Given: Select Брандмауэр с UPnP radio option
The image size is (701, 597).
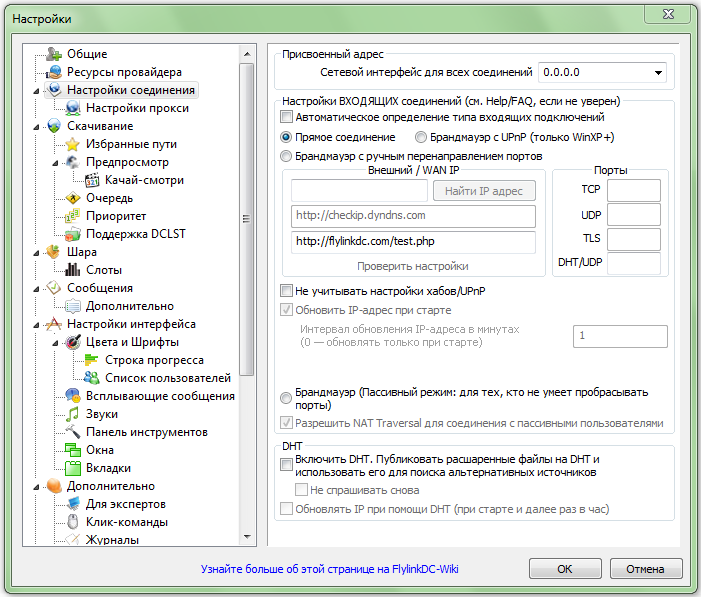Looking at the screenshot, I should [x=421, y=137].
